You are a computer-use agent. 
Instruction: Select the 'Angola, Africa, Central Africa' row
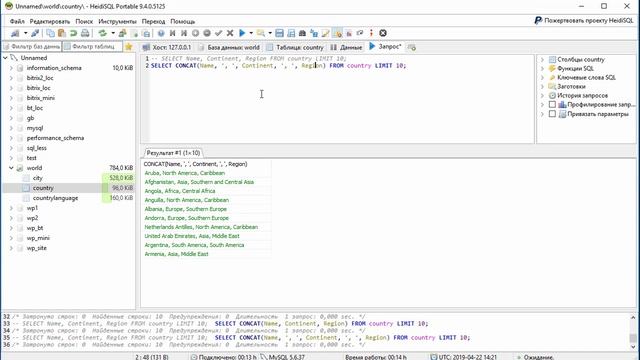click(206, 191)
